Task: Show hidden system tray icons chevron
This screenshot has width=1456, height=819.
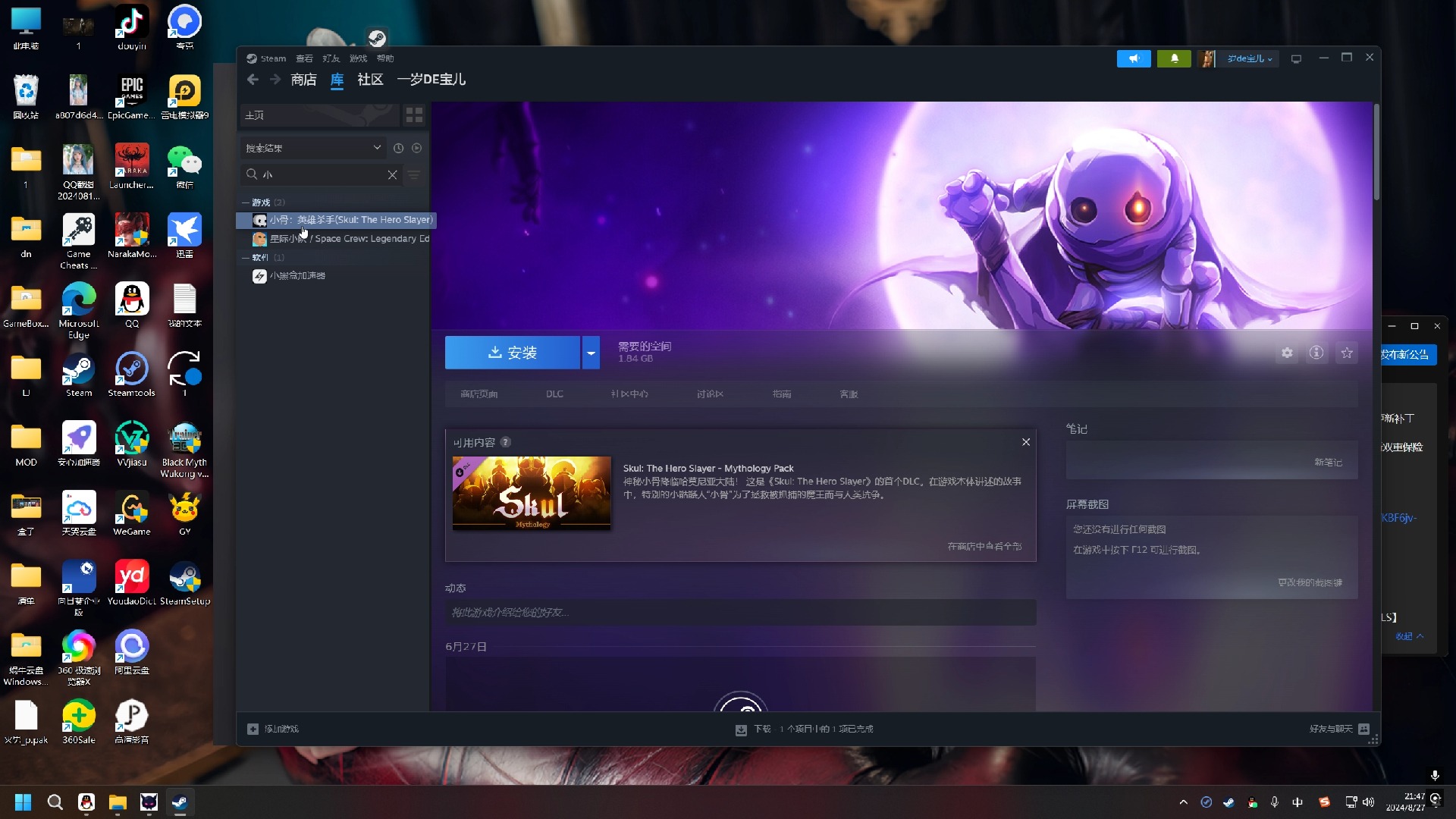Action: coord(1183,802)
